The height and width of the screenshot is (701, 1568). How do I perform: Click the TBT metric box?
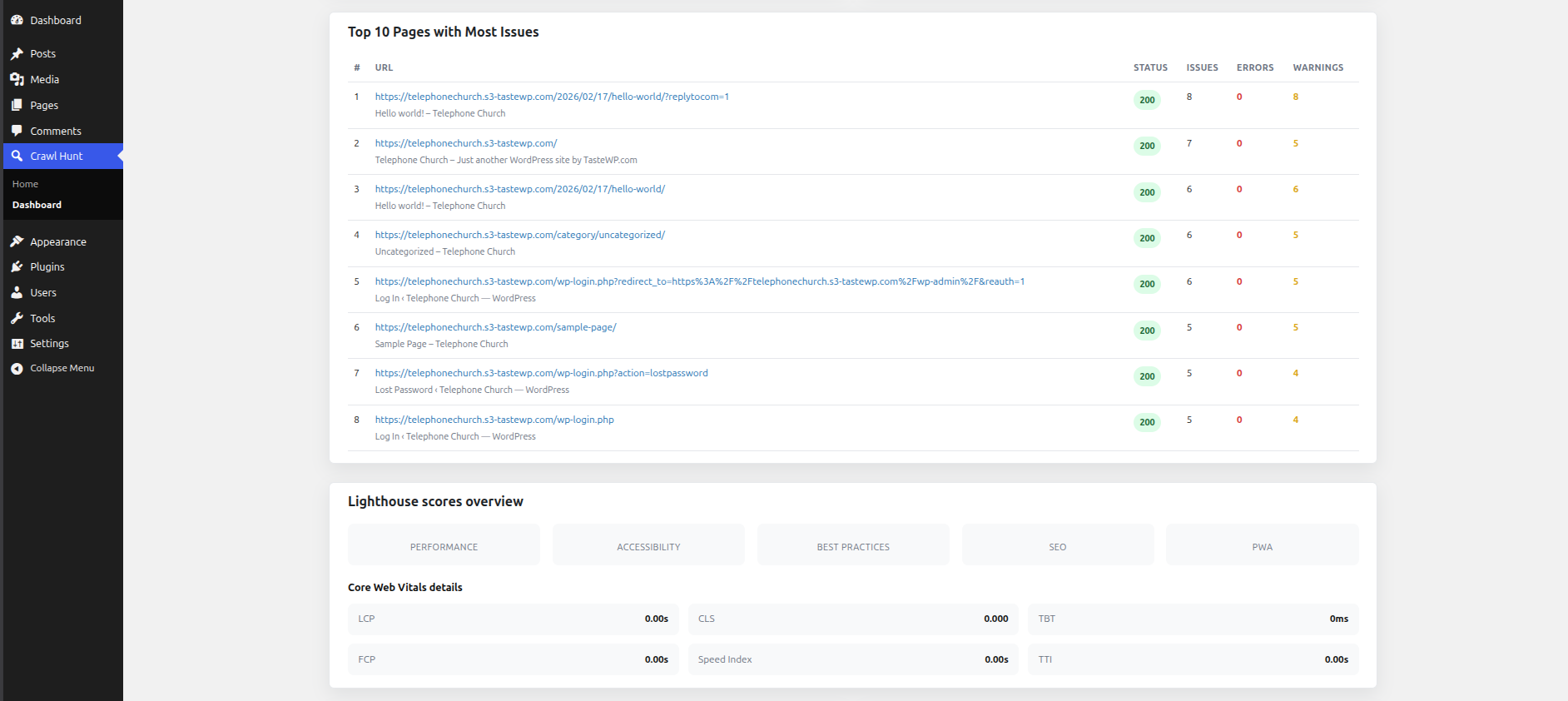[1193, 619]
